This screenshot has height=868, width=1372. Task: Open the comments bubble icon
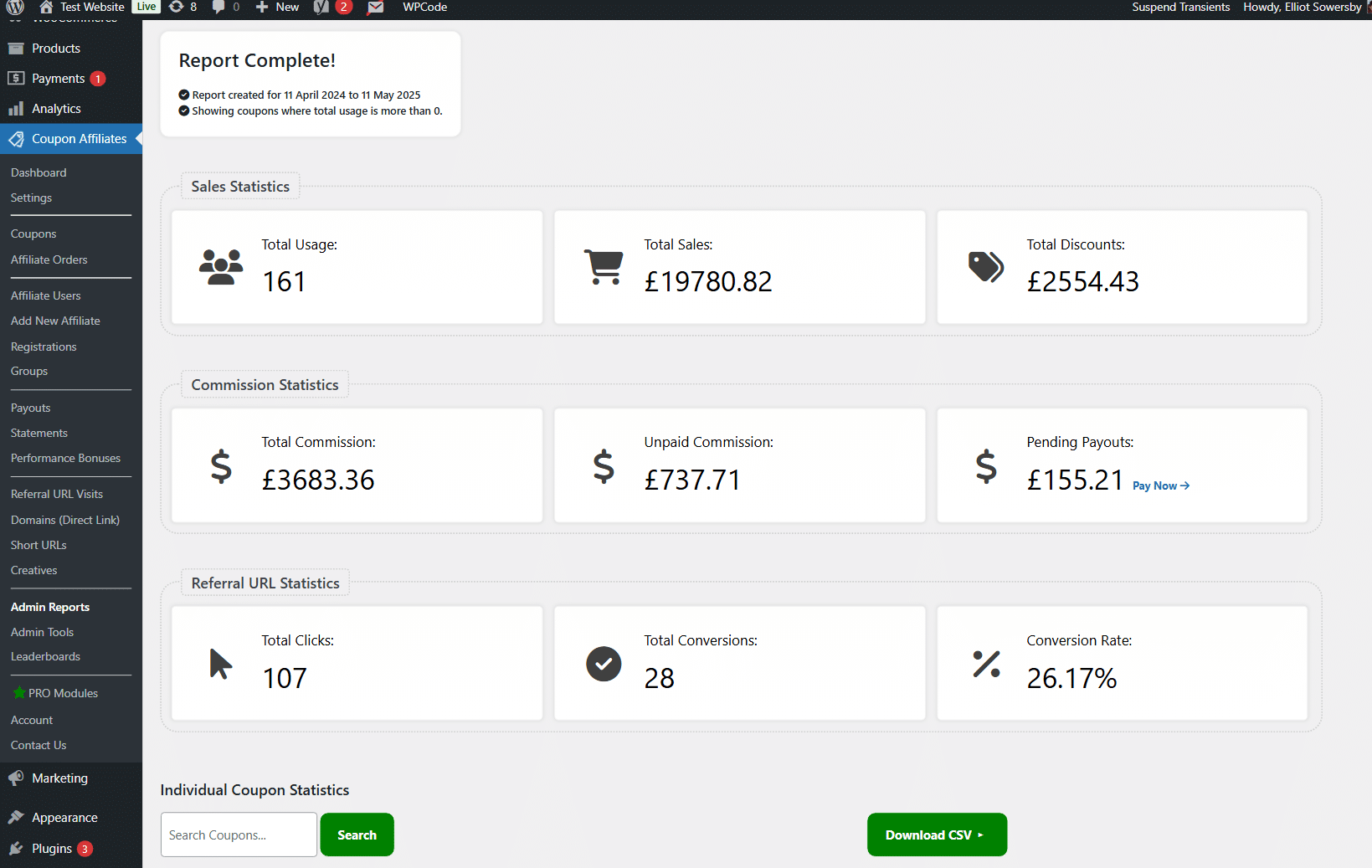pos(218,7)
